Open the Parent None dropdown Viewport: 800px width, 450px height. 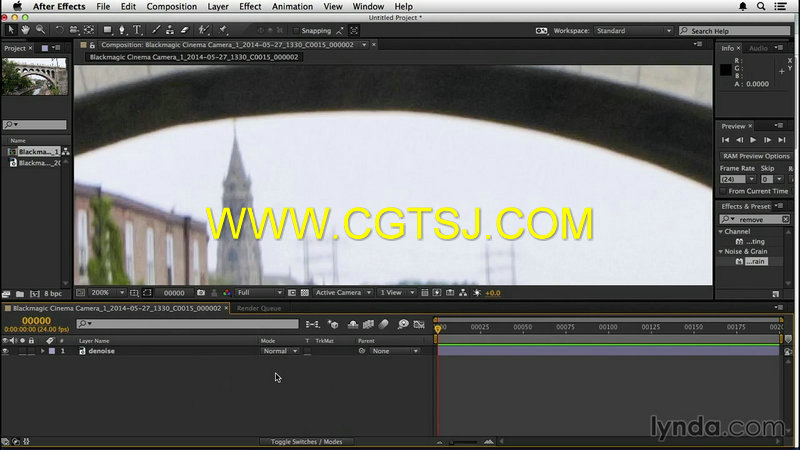(395, 351)
